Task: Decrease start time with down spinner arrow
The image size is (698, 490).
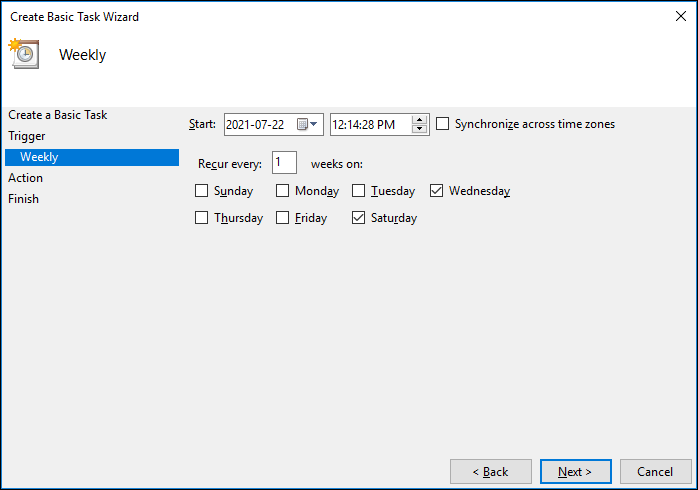Action: click(420, 130)
